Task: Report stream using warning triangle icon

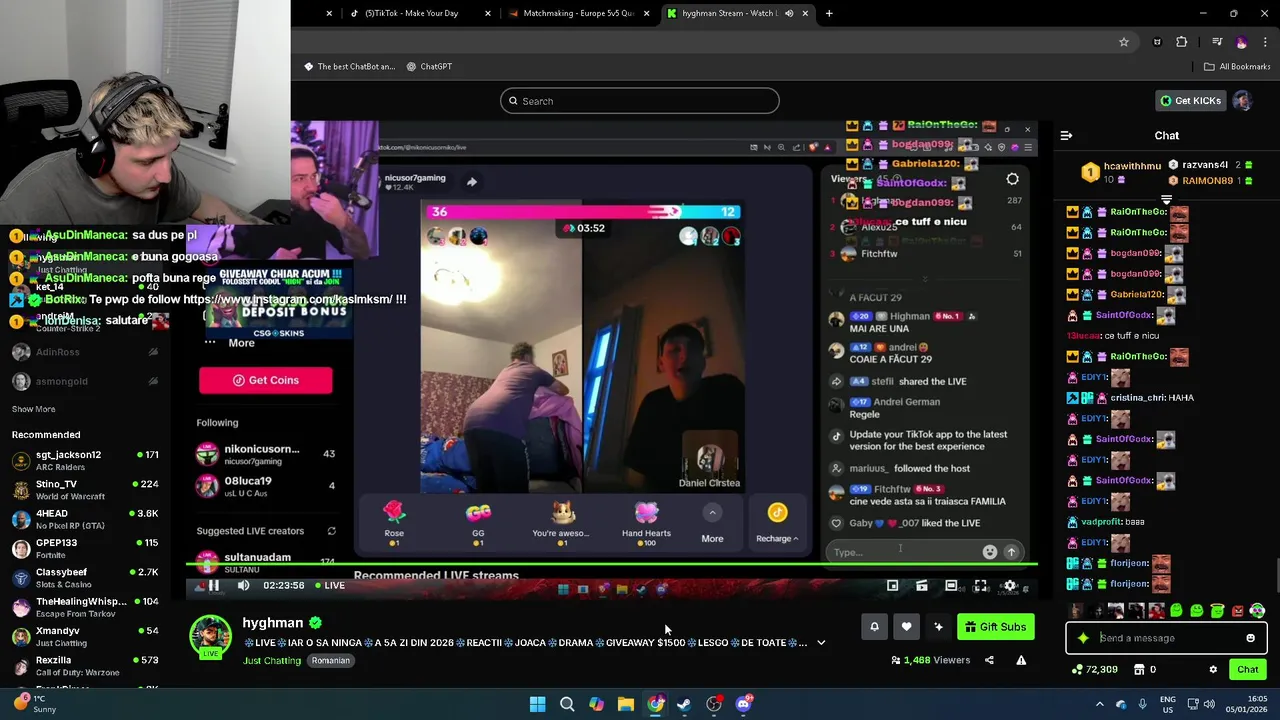Action: (x=1021, y=660)
